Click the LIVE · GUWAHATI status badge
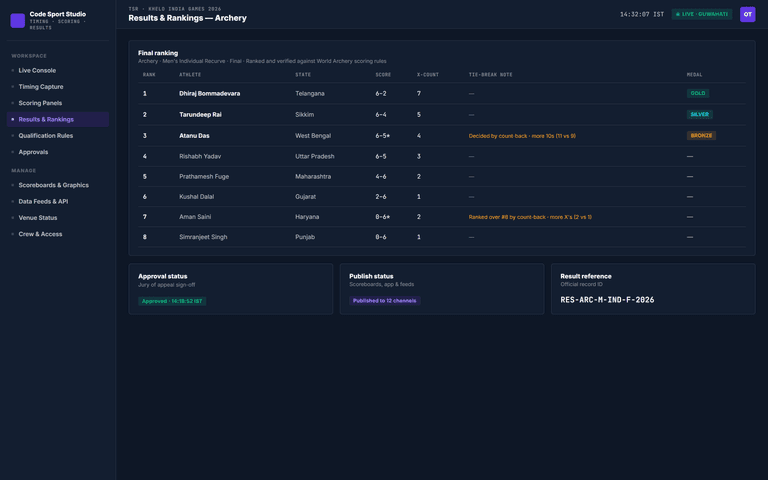 pyautogui.click(x=701, y=14)
